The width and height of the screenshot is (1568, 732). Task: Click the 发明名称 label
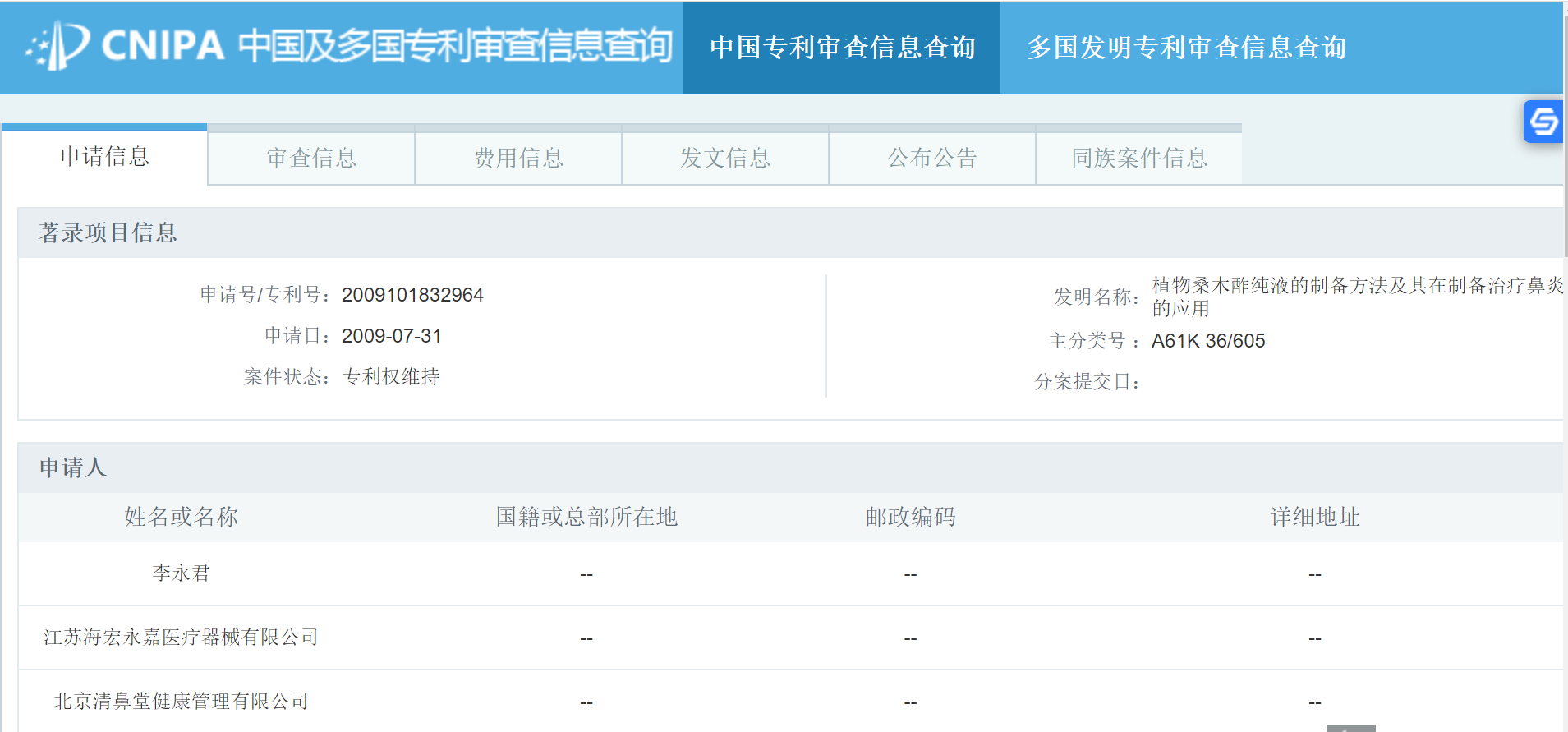tap(1097, 297)
